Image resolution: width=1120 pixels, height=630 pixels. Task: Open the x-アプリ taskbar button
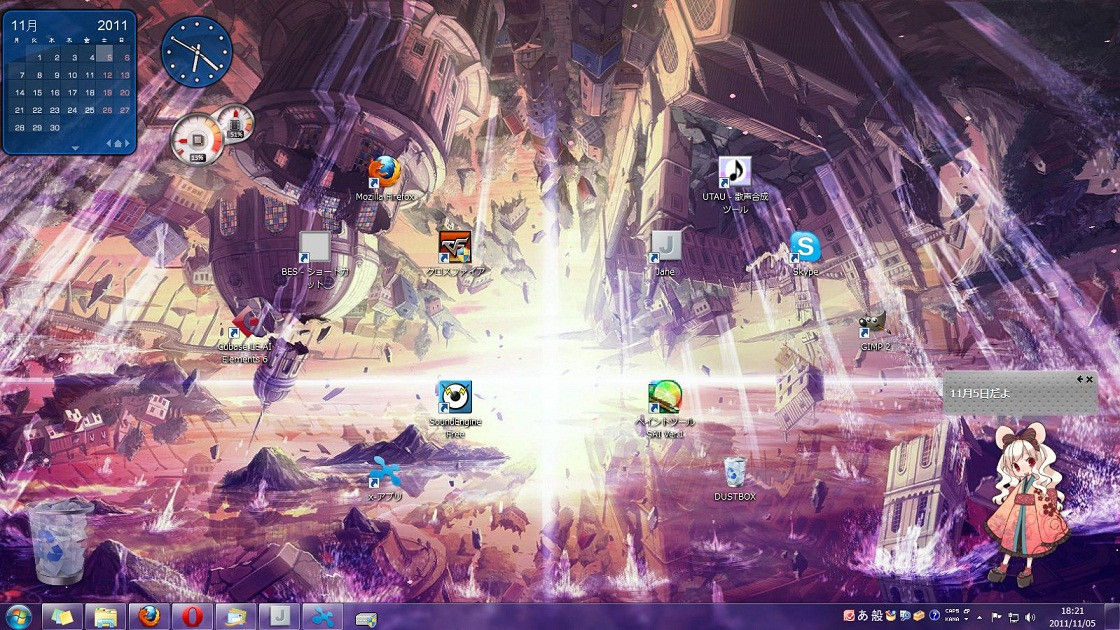point(323,616)
